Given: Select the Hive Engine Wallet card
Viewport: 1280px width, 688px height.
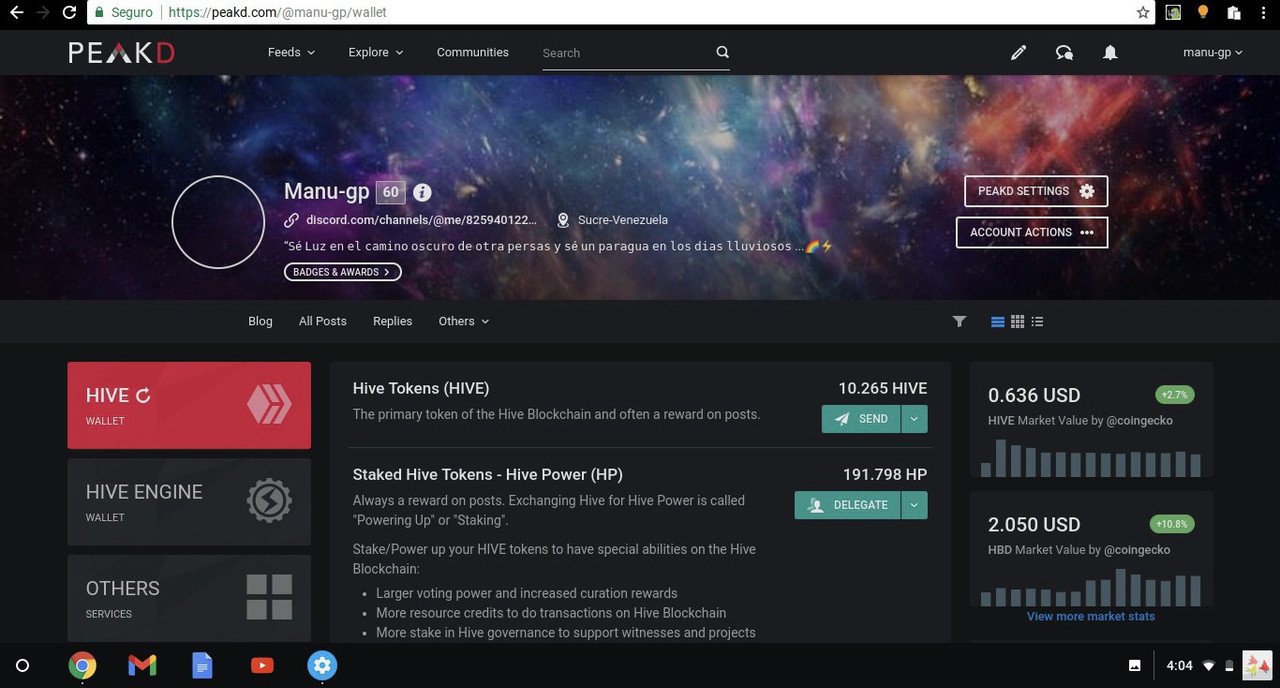Looking at the screenshot, I should point(189,501).
